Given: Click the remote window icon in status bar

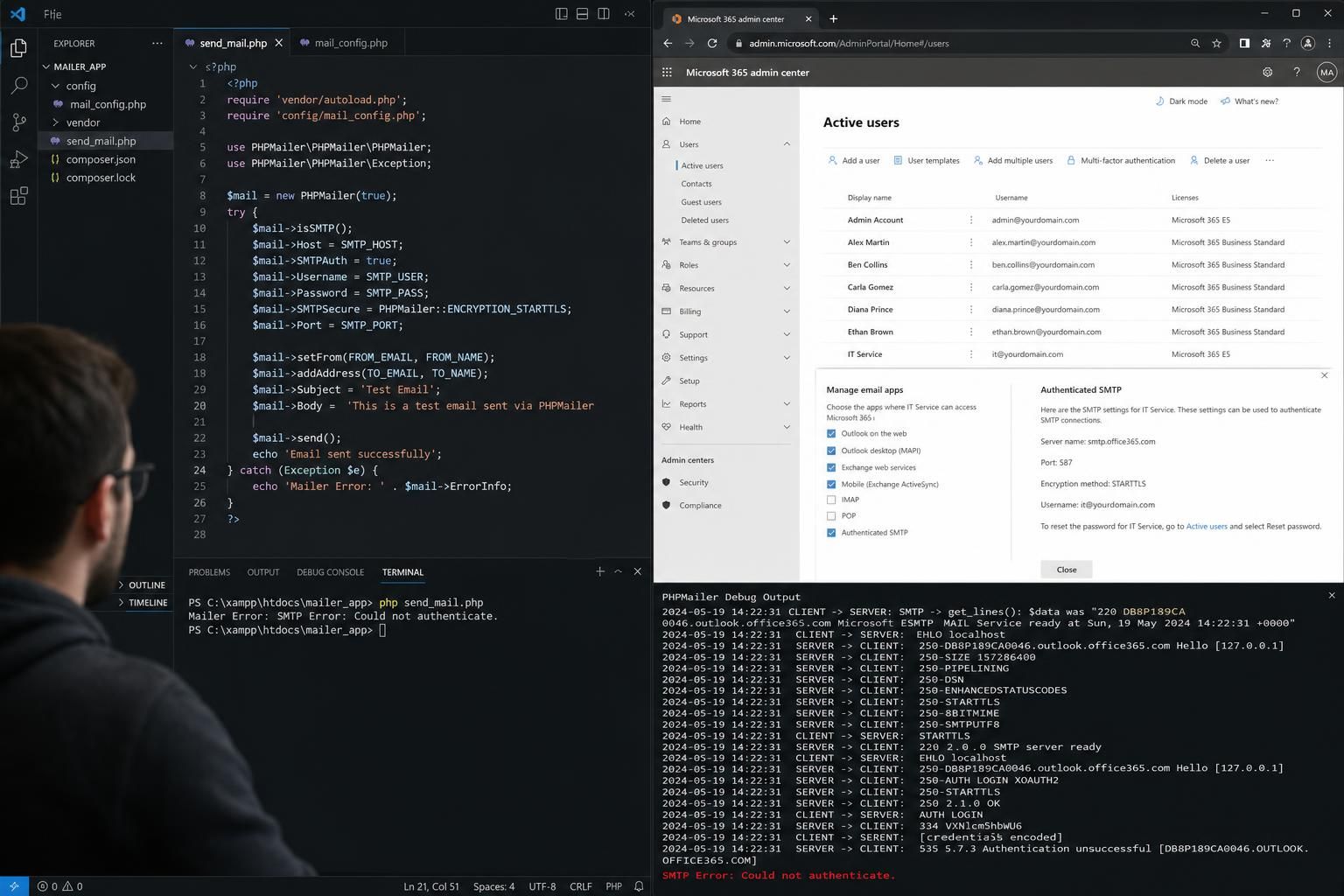Looking at the screenshot, I should point(14,886).
